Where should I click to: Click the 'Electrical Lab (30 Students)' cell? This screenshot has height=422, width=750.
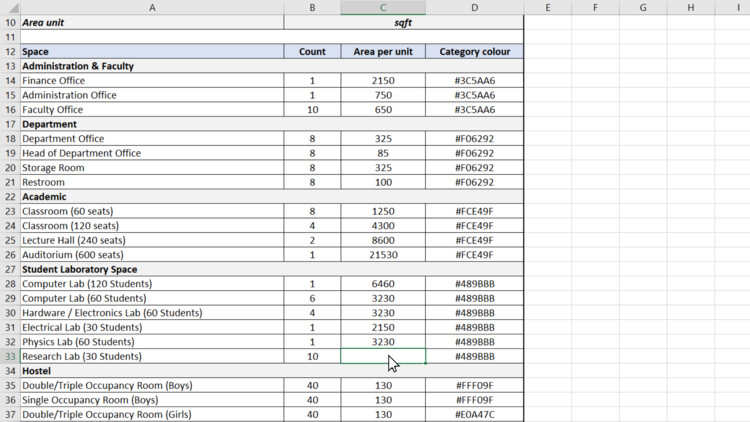tap(152, 327)
